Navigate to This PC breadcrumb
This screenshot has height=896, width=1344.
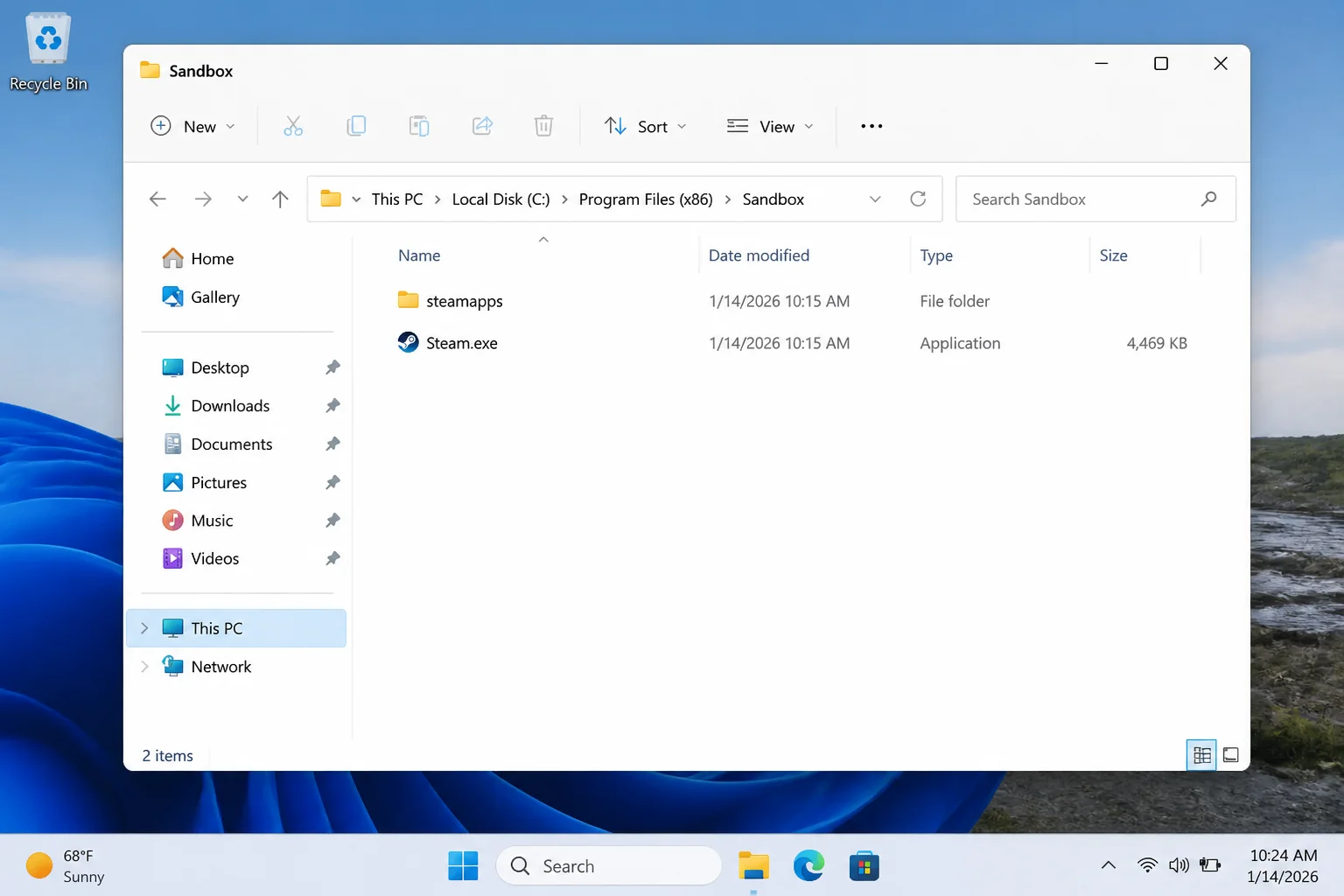pyautogui.click(x=397, y=199)
